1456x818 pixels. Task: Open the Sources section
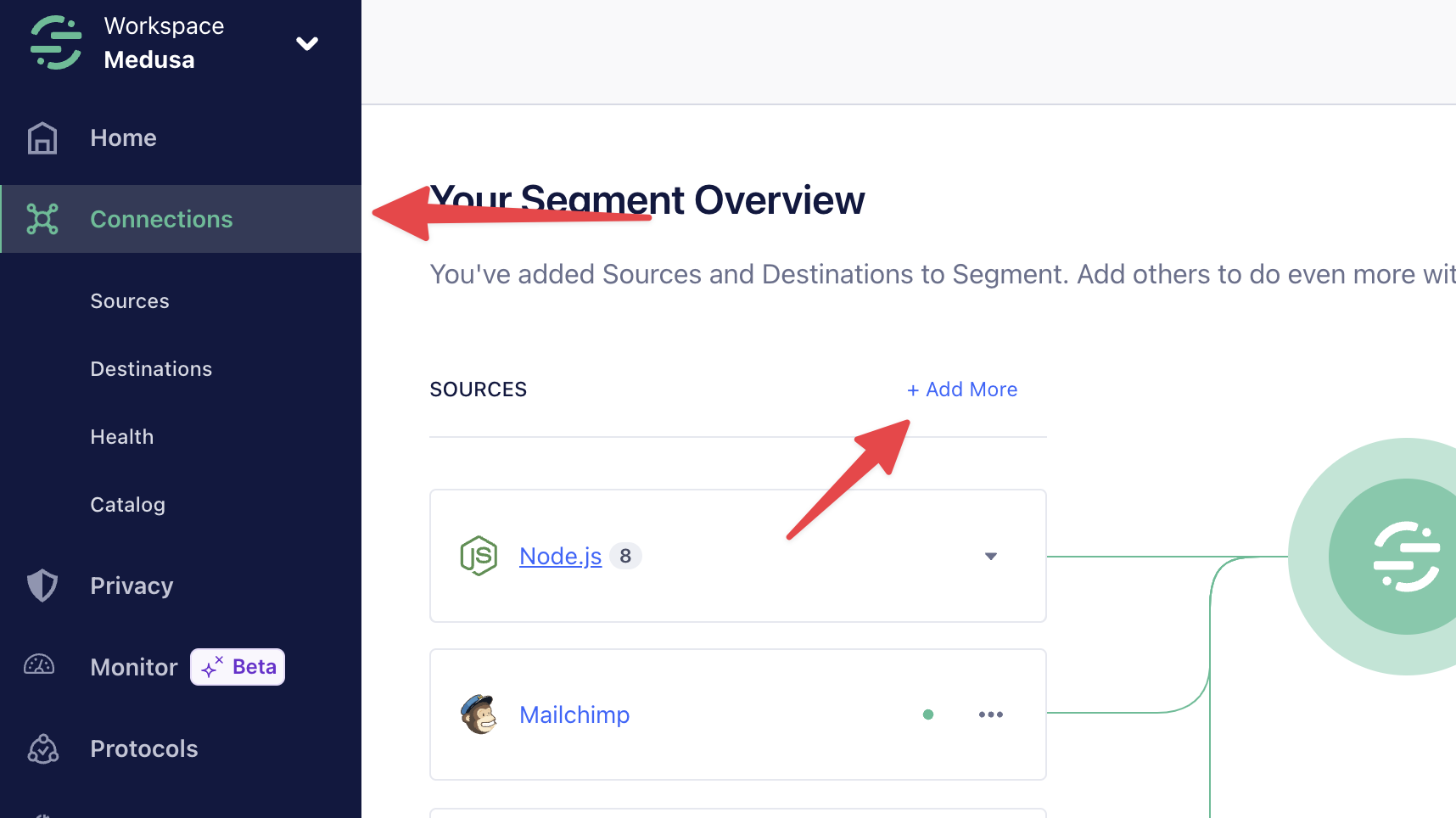(129, 300)
